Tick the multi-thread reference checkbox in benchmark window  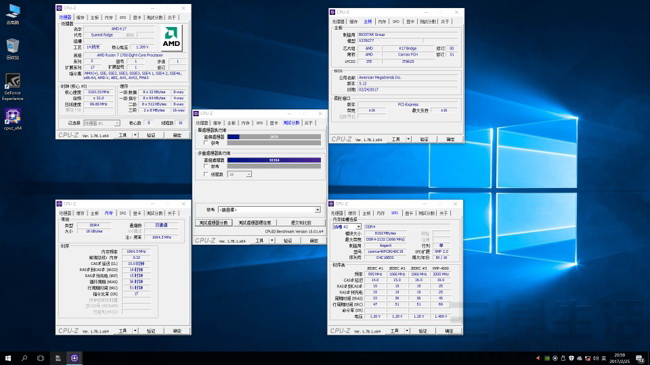pos(206,166)
